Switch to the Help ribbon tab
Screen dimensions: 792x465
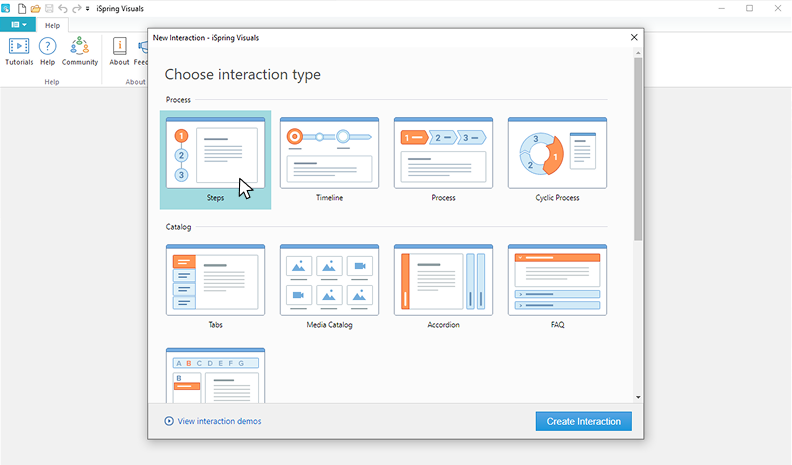coord(52,25)
